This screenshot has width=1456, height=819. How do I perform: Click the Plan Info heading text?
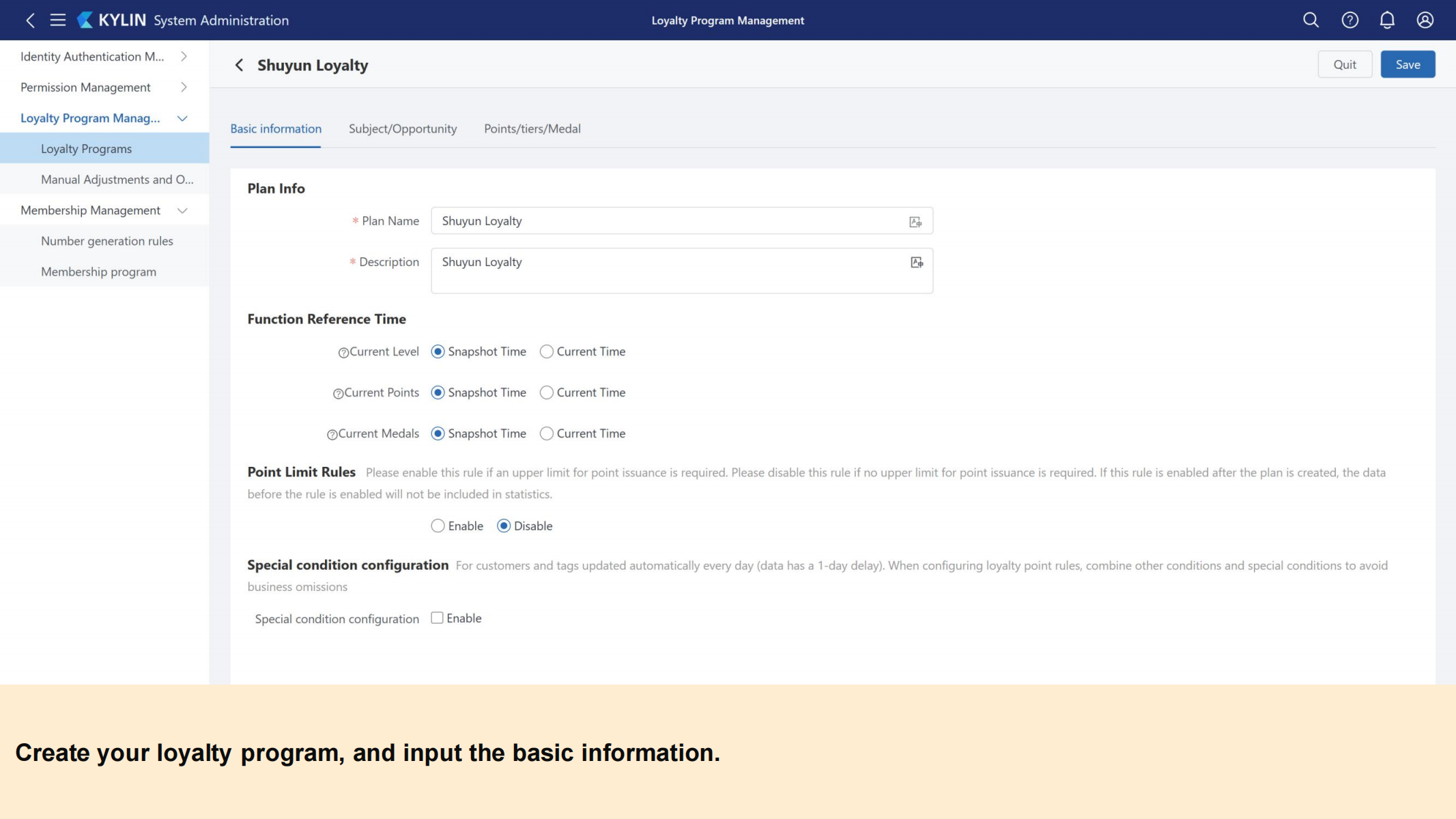[276, 188]
